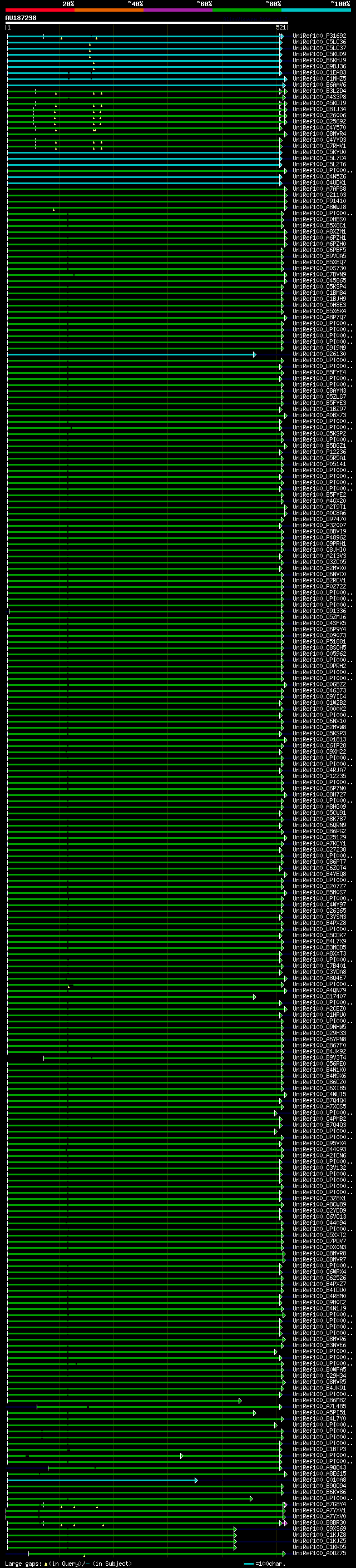Select hit label UniRef100_C7B401

[319, 966]
